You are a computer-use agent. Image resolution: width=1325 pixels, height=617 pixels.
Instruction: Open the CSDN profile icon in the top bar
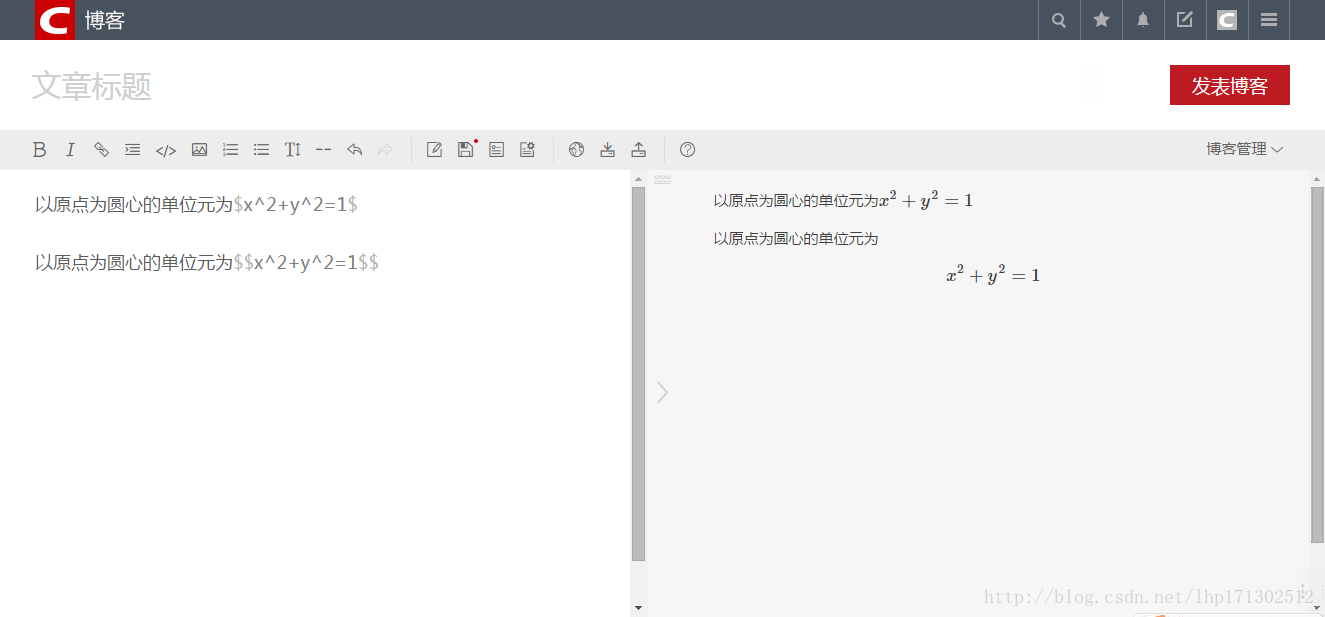click(x=1227, y=20)
